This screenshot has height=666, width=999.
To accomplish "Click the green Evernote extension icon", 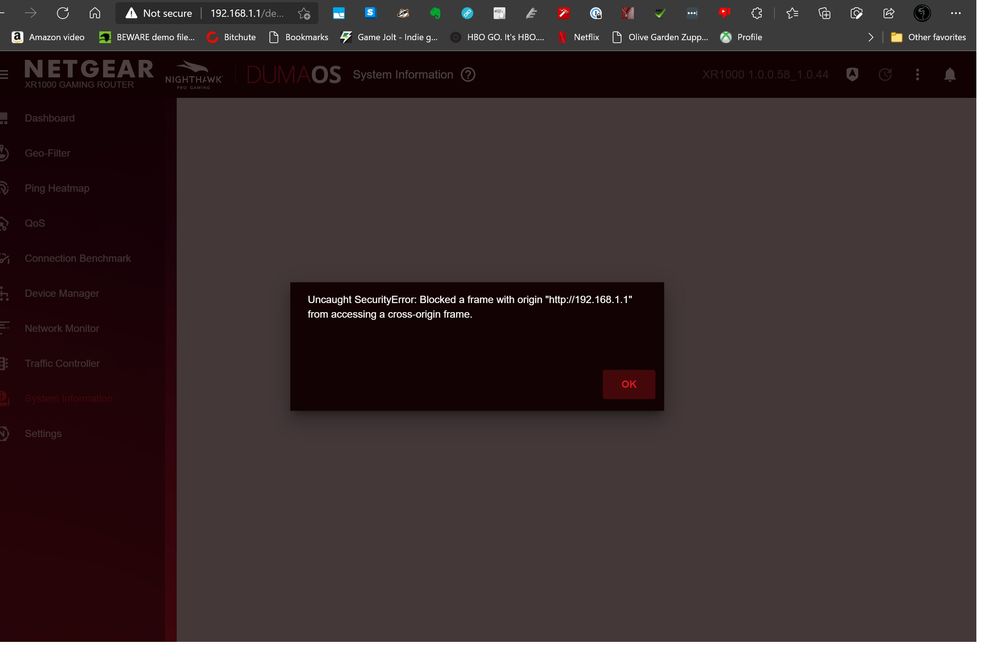I will [435, 13].
